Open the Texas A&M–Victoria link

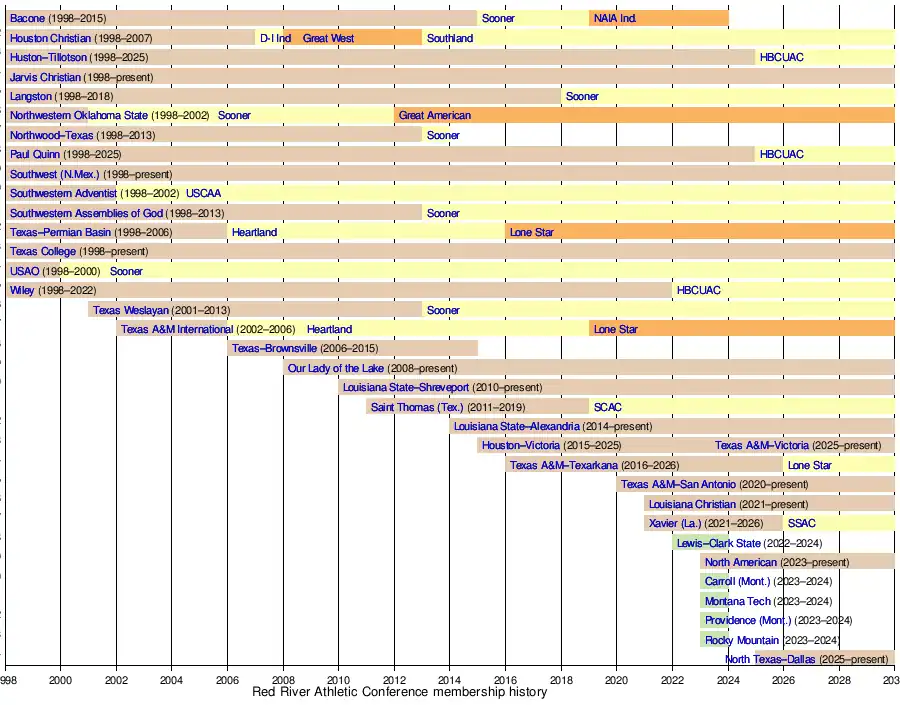[x=762, y=446]
